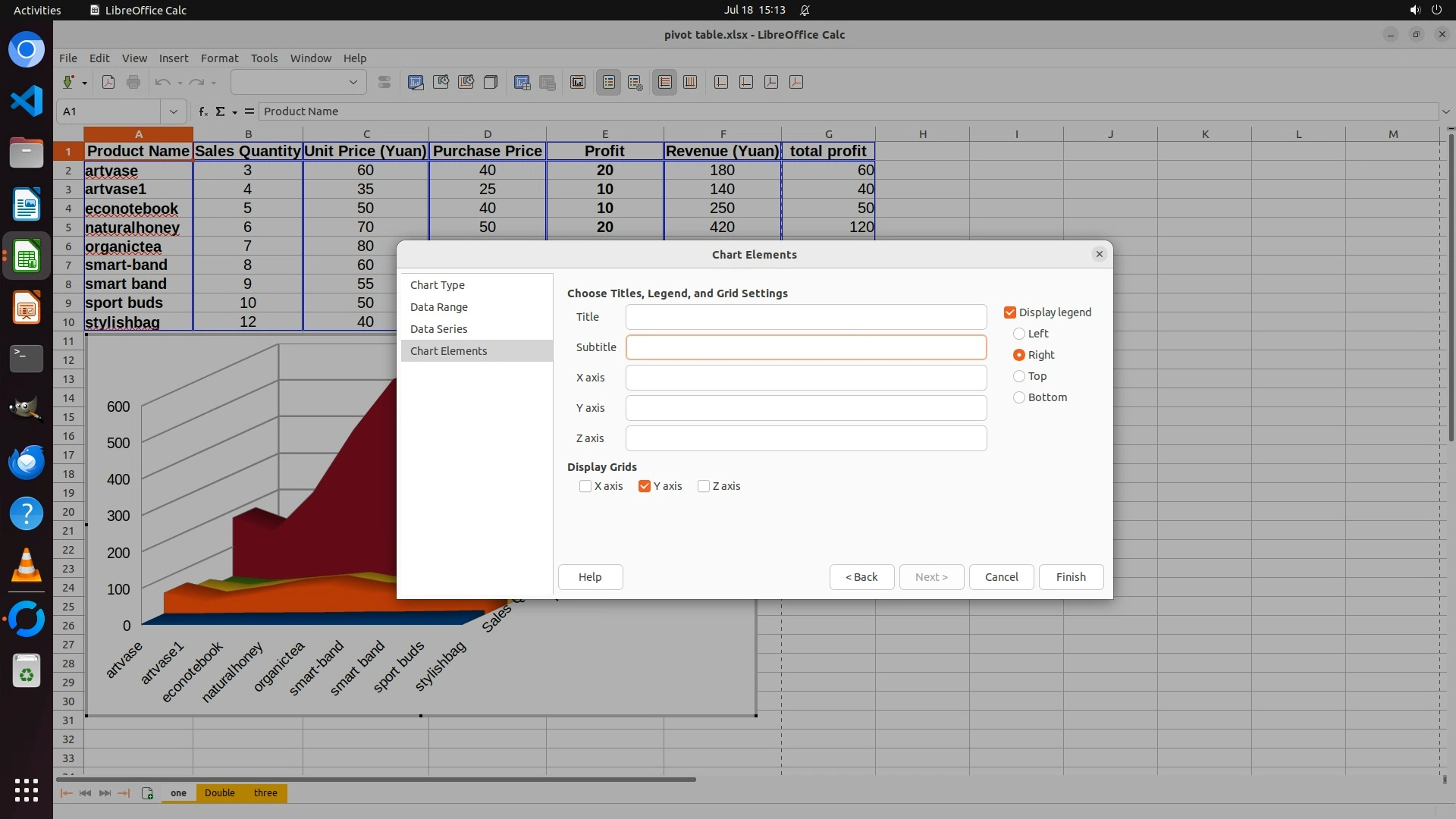Screen dimensions: 1456x819
Task: Toggle the Vertical Grids toolbar icon
Action: tap(690, 83)
